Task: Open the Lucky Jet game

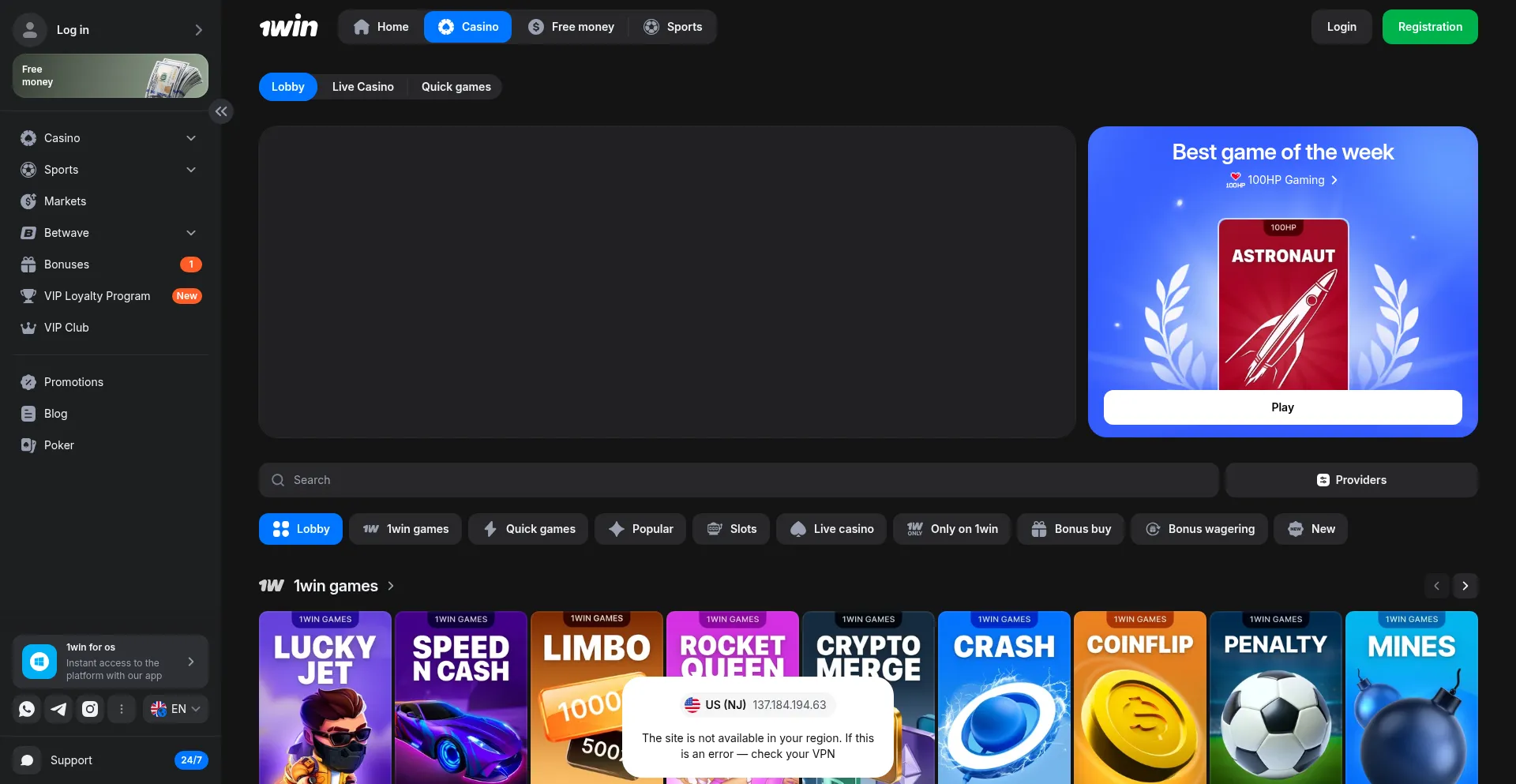Action: (x=325, y=698)
